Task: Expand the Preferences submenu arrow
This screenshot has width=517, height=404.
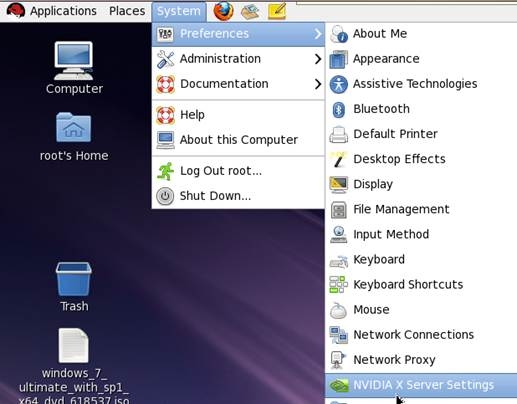Action: coord(318,34)
